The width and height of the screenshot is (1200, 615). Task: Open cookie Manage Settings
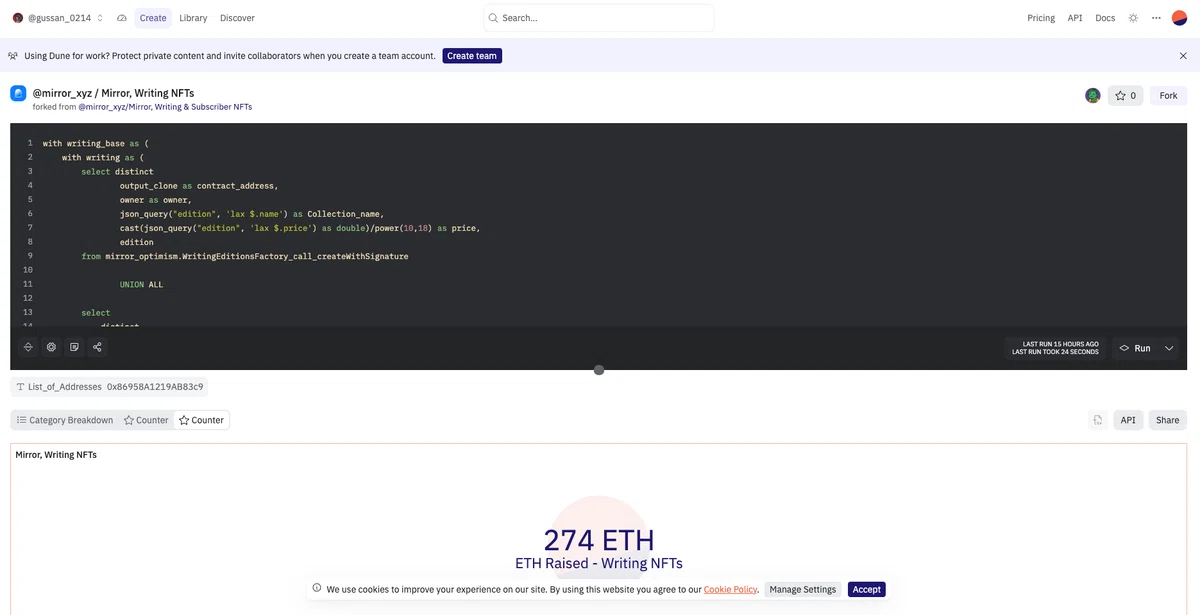point(802,589)
